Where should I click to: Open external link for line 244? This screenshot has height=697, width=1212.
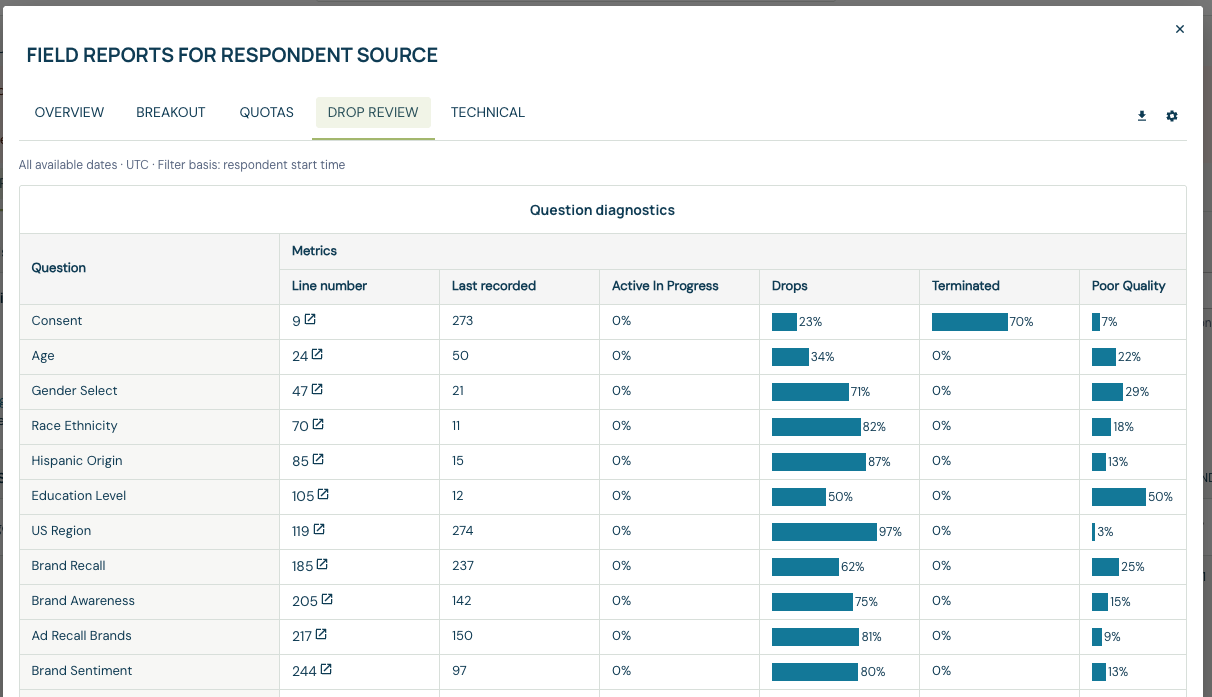click(x=326, y=670)
